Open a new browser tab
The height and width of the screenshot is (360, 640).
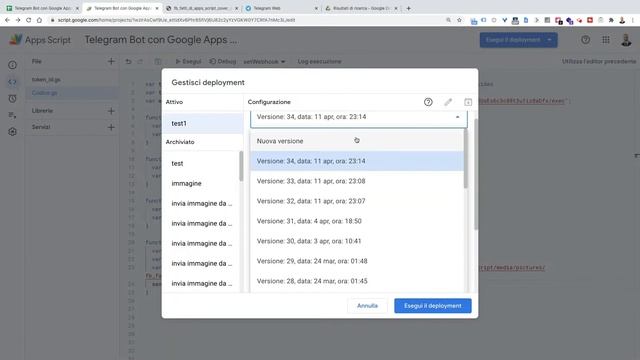[x=409, y=8]
